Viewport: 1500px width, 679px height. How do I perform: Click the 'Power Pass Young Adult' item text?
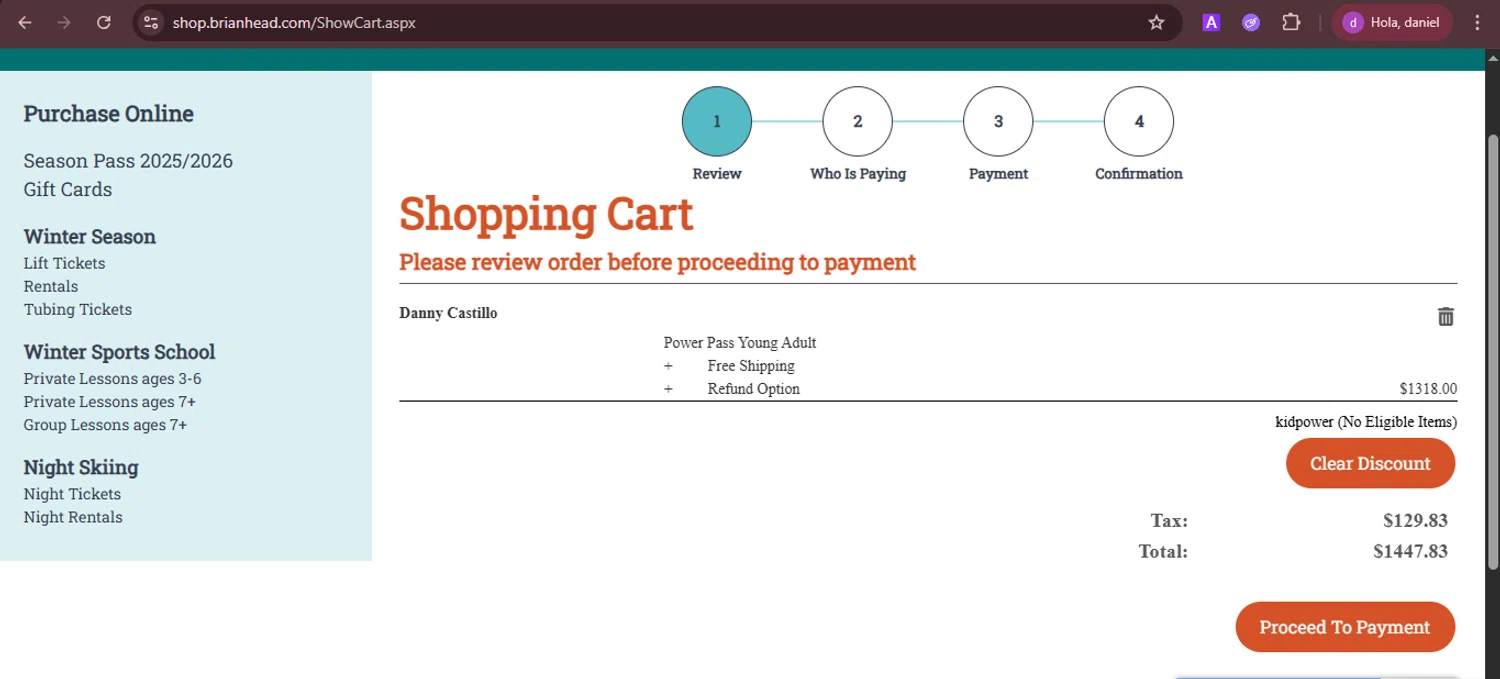click(740, 343)
